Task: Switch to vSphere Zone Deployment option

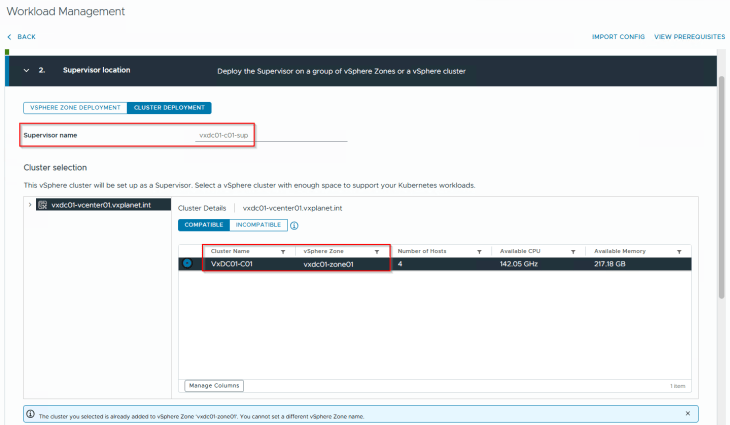Action: [74, 107]
